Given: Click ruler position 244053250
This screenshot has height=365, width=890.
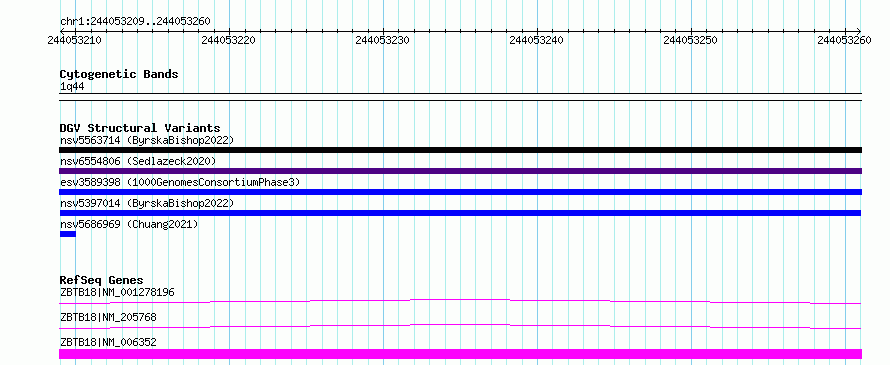Looking at the screenshot, I should (691, 40).
